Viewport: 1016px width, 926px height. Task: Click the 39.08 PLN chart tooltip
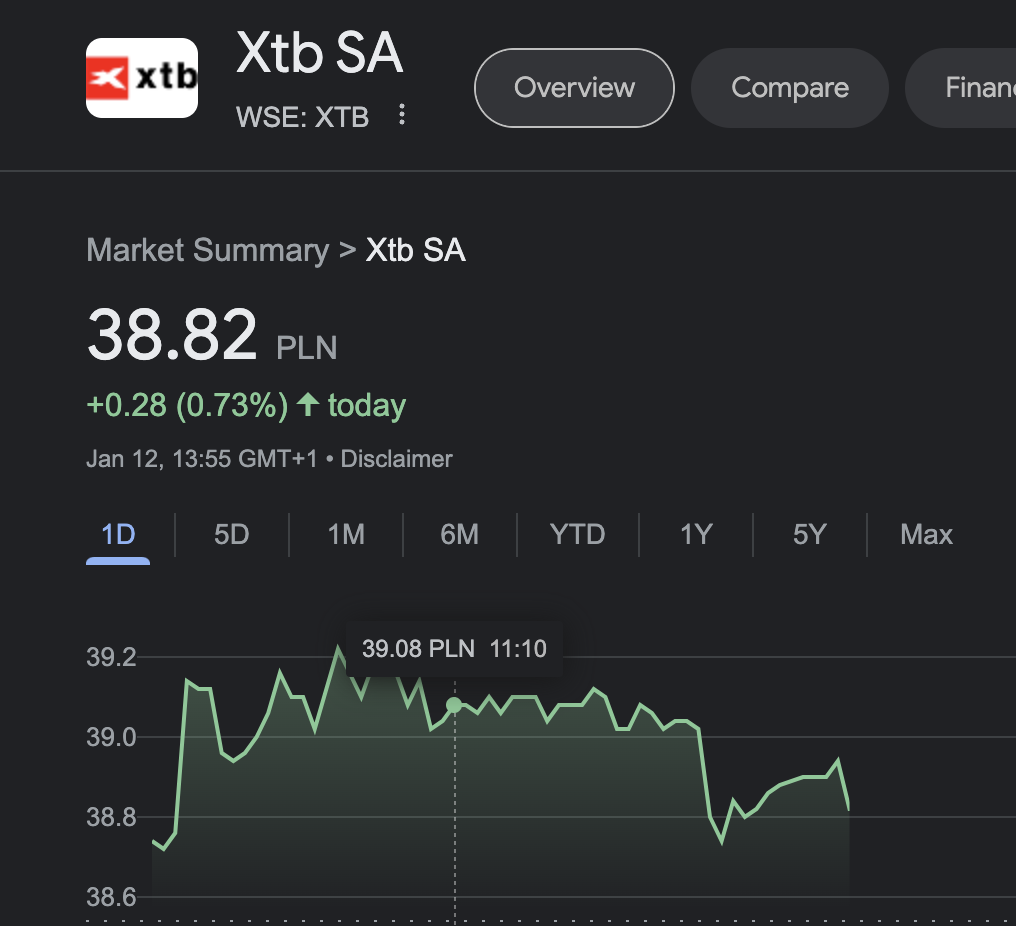click(x=454, y=649)
